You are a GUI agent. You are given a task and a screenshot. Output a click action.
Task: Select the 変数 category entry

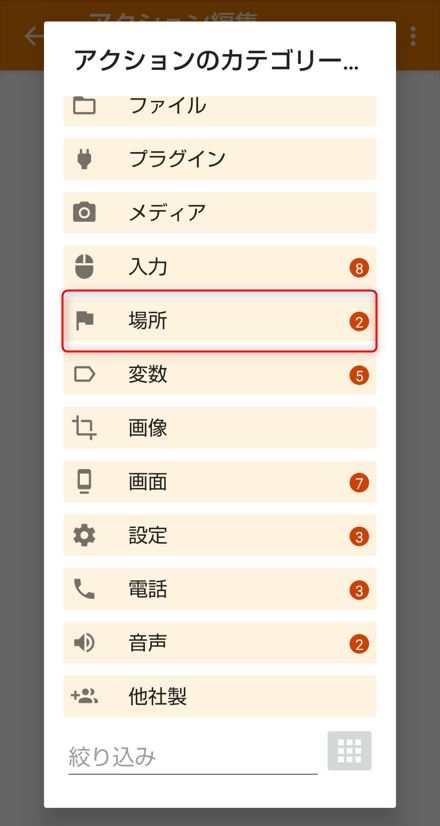point(220,375)
